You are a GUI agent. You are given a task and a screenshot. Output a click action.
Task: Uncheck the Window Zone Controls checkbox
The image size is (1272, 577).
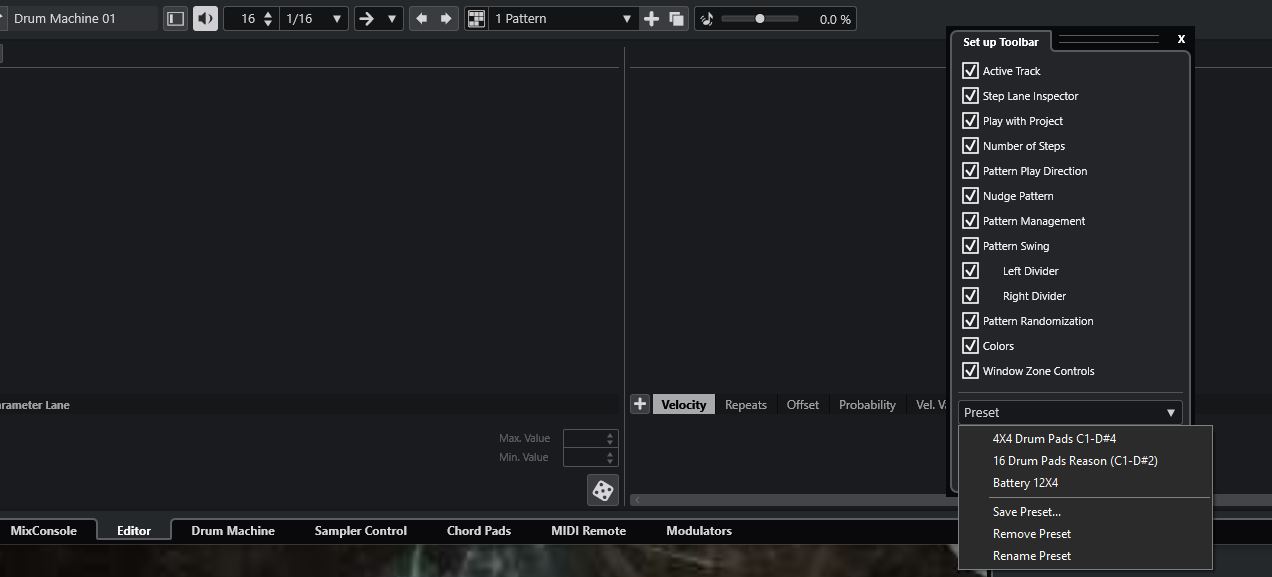coord(970,371)
